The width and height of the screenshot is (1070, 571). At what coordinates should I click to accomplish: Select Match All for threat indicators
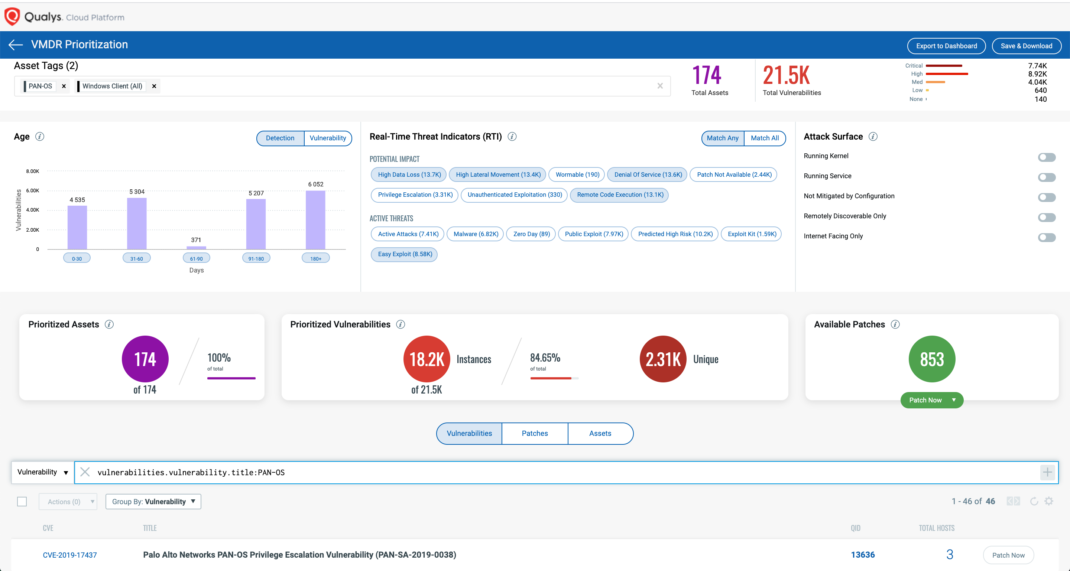(765, 138)
